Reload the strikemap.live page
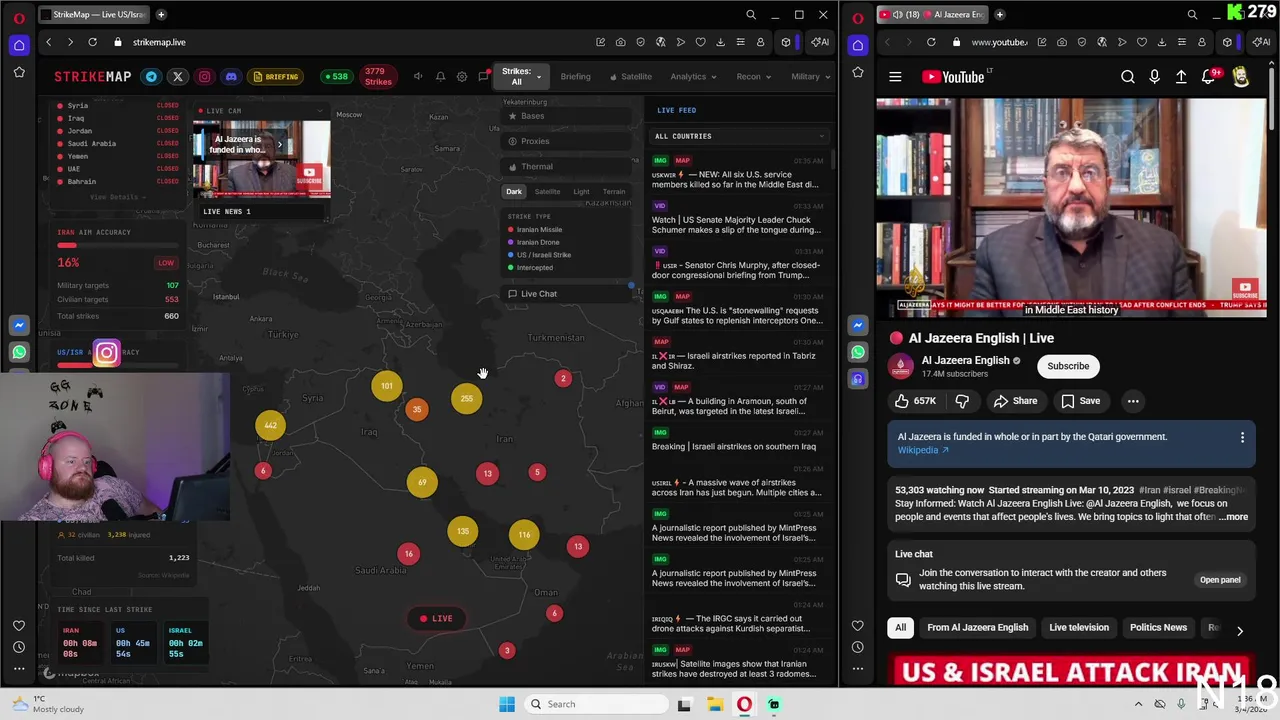Screen dimensions: 1280x720 pos(92,42)
